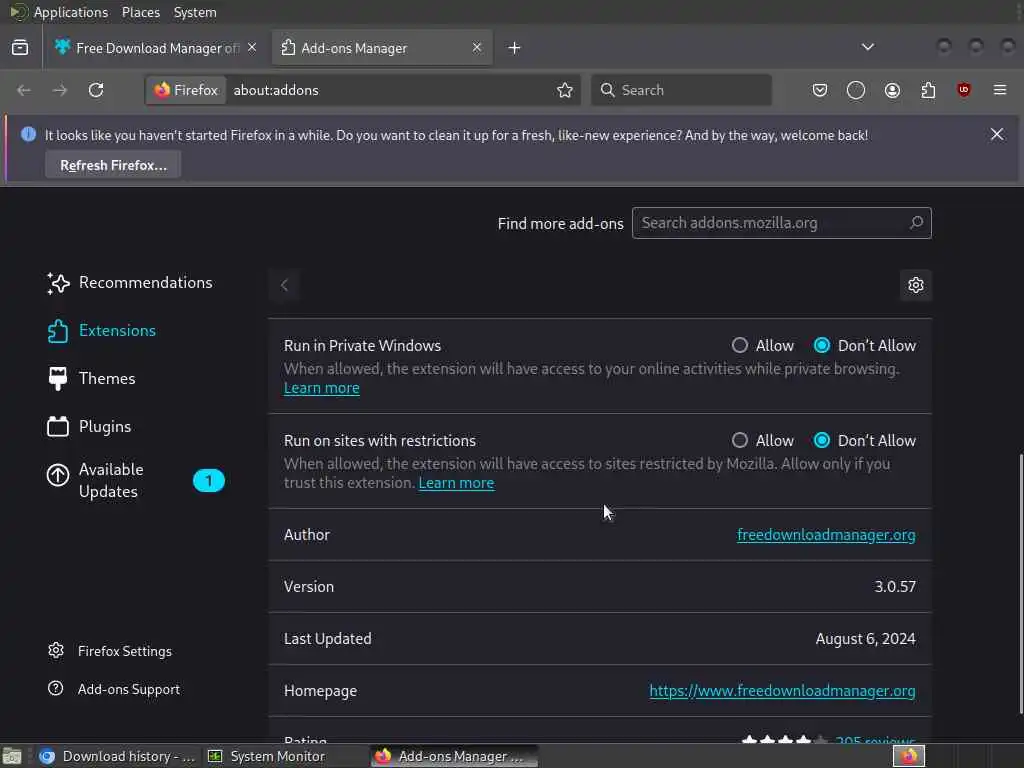Open the Places menu in top panel
1024x768 pixels.
[140, 12]
